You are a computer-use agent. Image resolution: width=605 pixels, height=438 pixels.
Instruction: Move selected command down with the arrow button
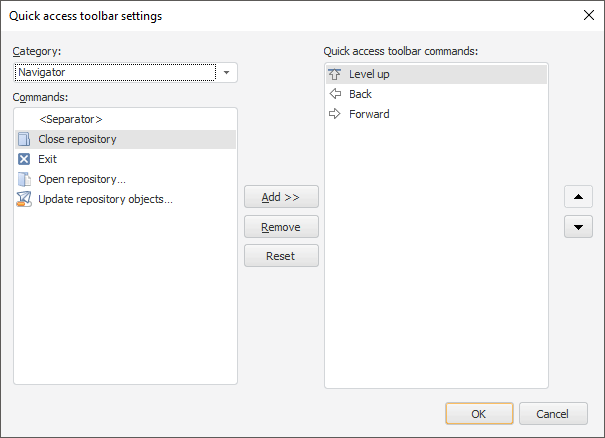(578, 227)
